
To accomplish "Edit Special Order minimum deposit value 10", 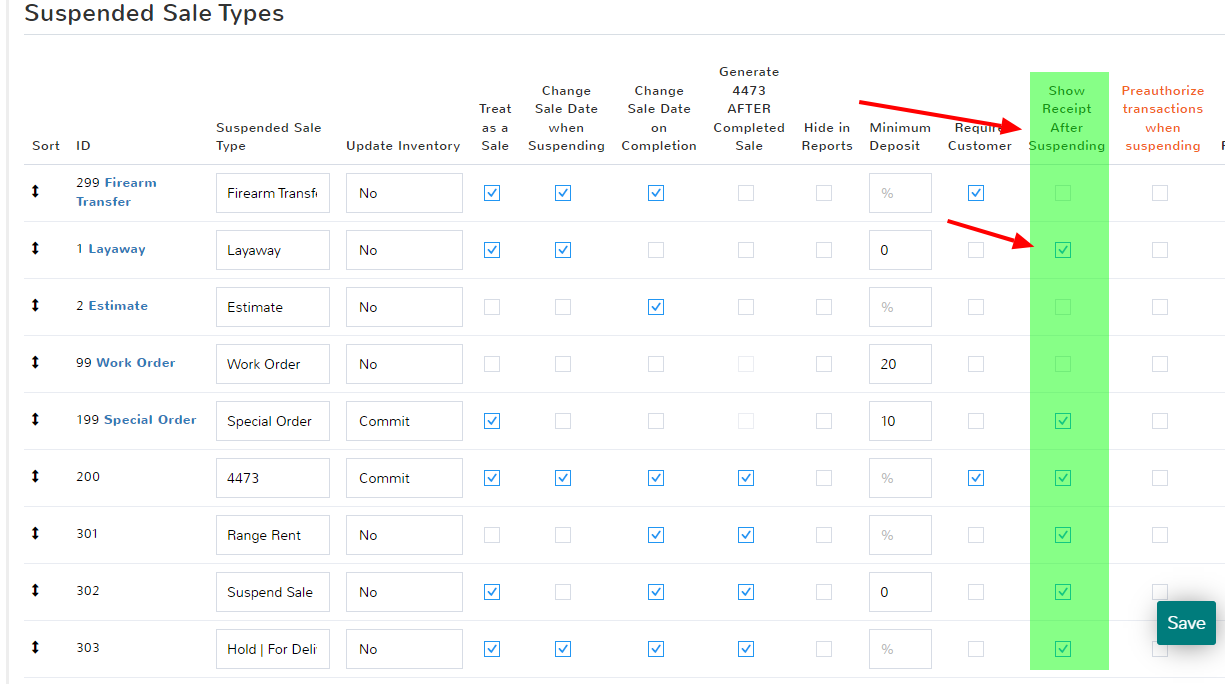I will coord(900,421).
